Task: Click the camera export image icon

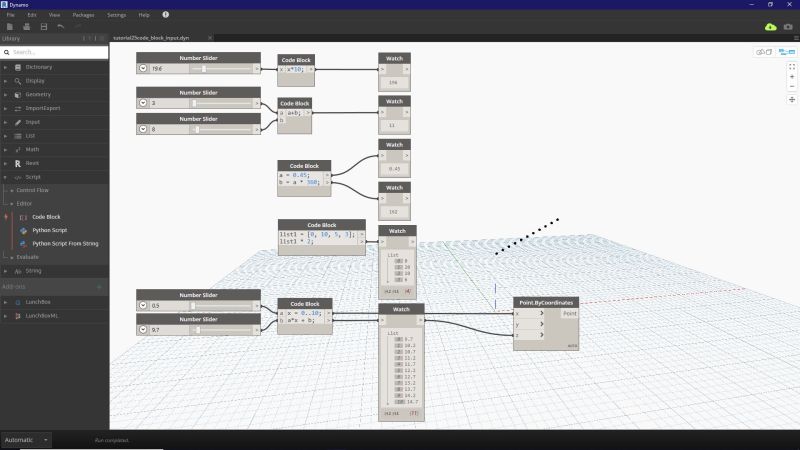Action: [788, 27]
